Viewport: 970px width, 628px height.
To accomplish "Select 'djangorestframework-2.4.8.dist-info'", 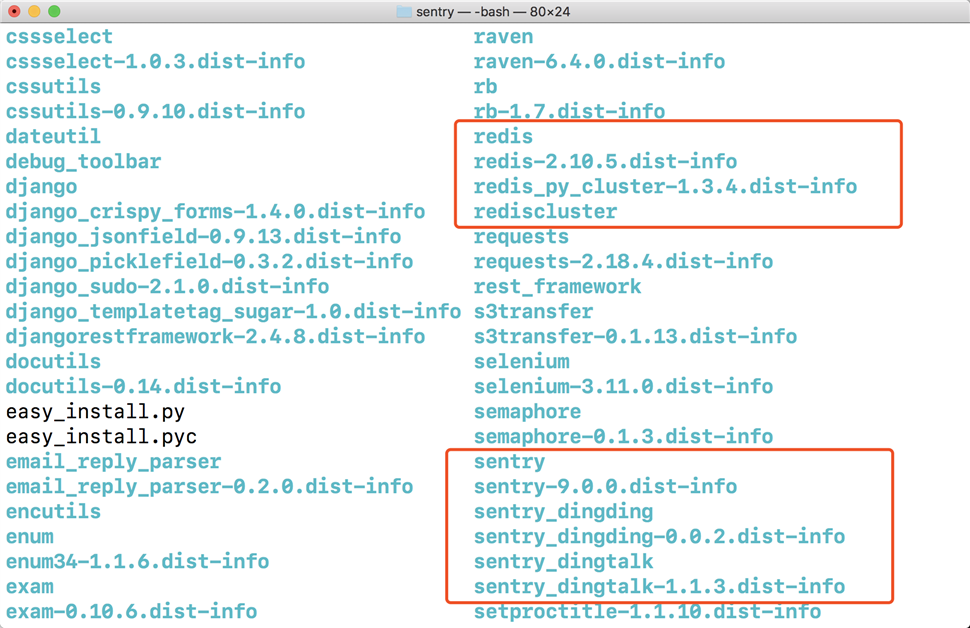I will click(215, 337).
